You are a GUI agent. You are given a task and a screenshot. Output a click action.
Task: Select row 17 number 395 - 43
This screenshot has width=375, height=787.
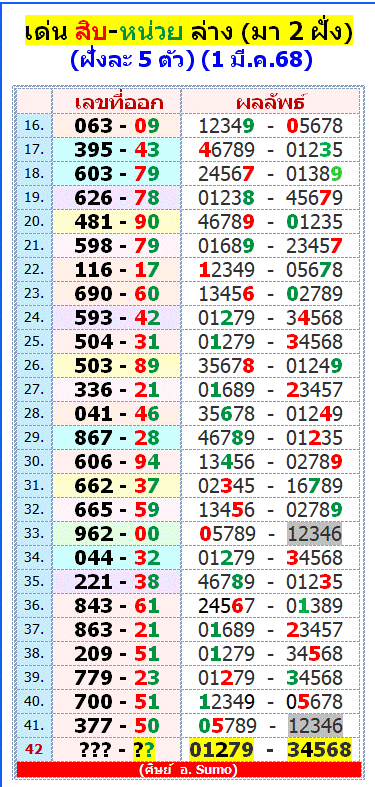coord(116,150)
